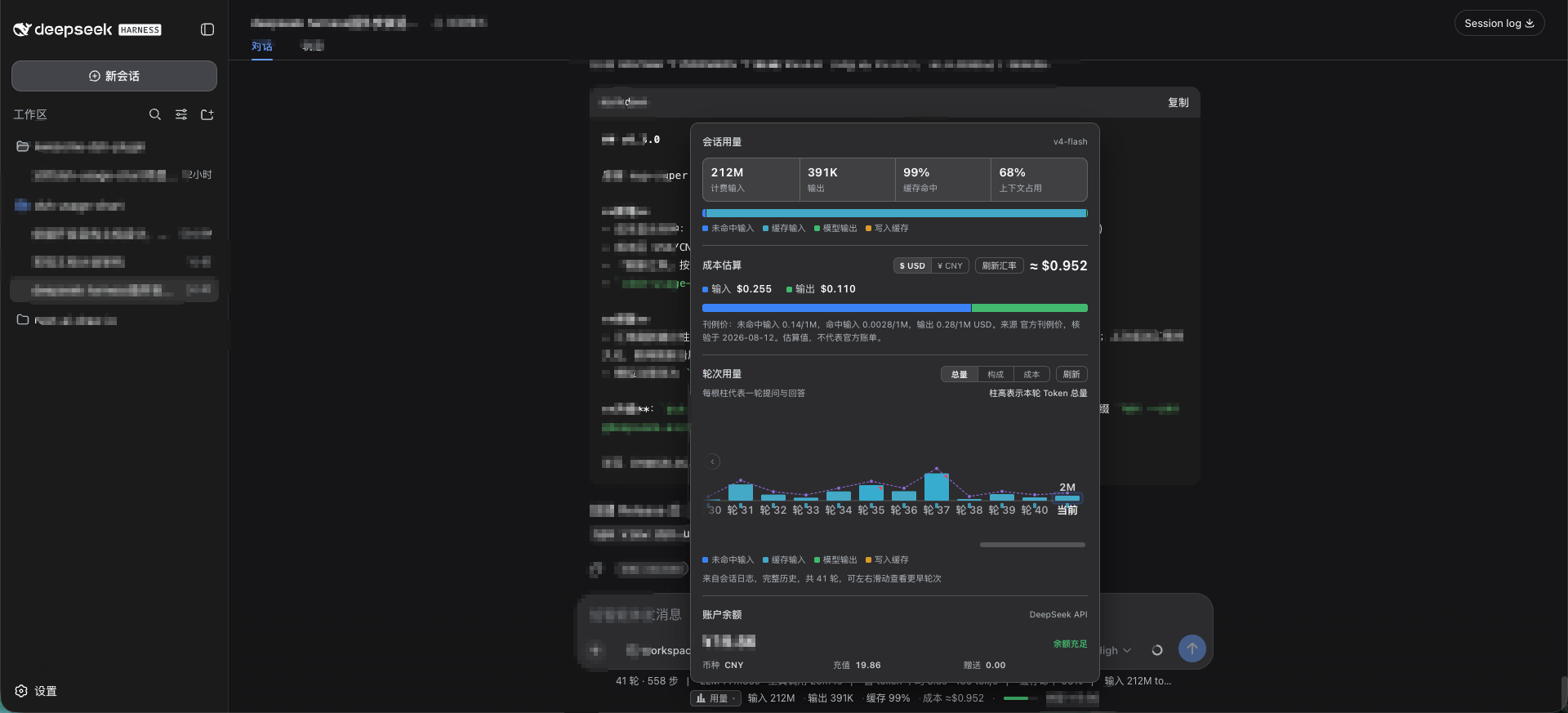Click the 轮 31 bar

[x=741, y=492]
